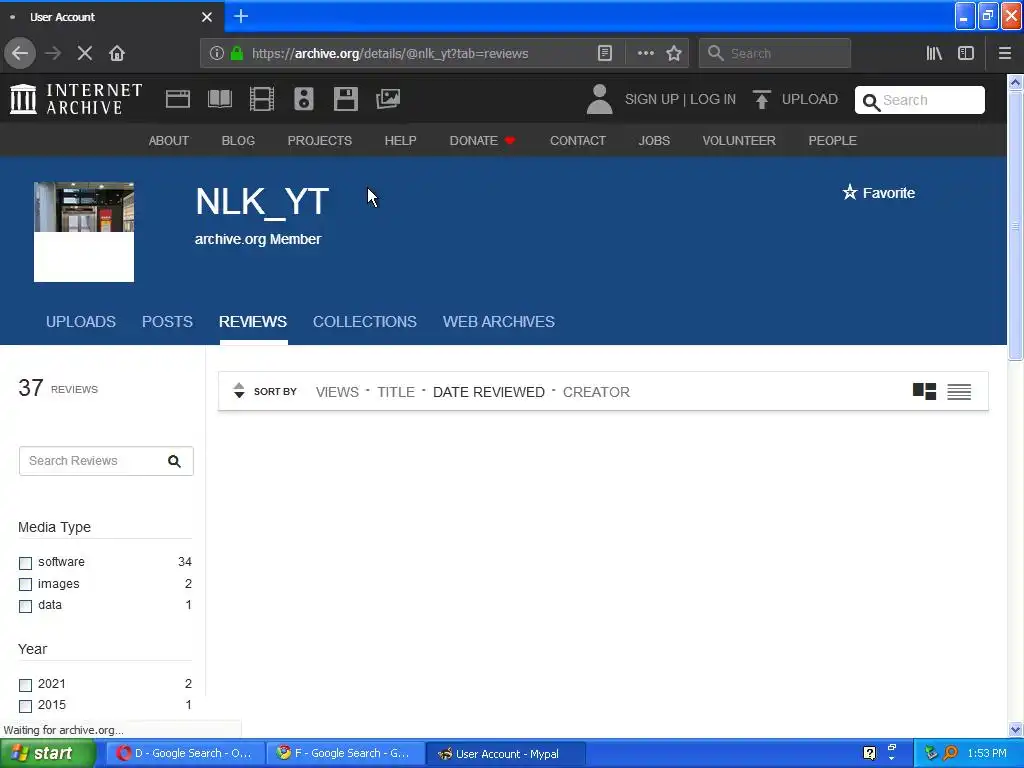Click the Internet Archive top search box
Screen dimensions: 1024x768
920,100
